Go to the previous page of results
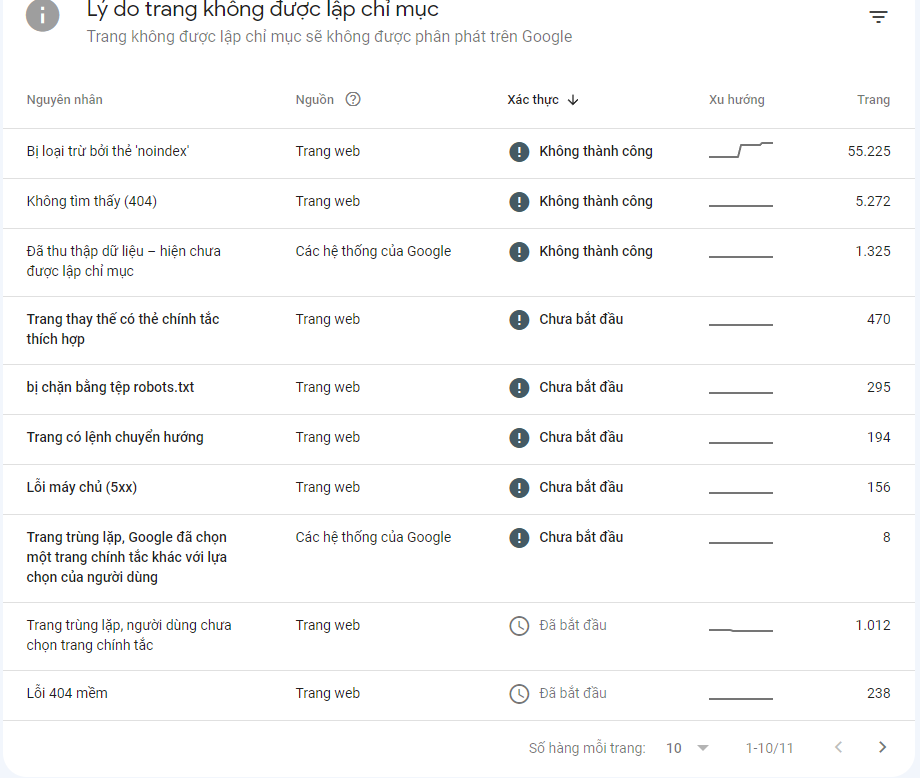The width and height of the screenshot is (920, 778). tap(838, 747)
